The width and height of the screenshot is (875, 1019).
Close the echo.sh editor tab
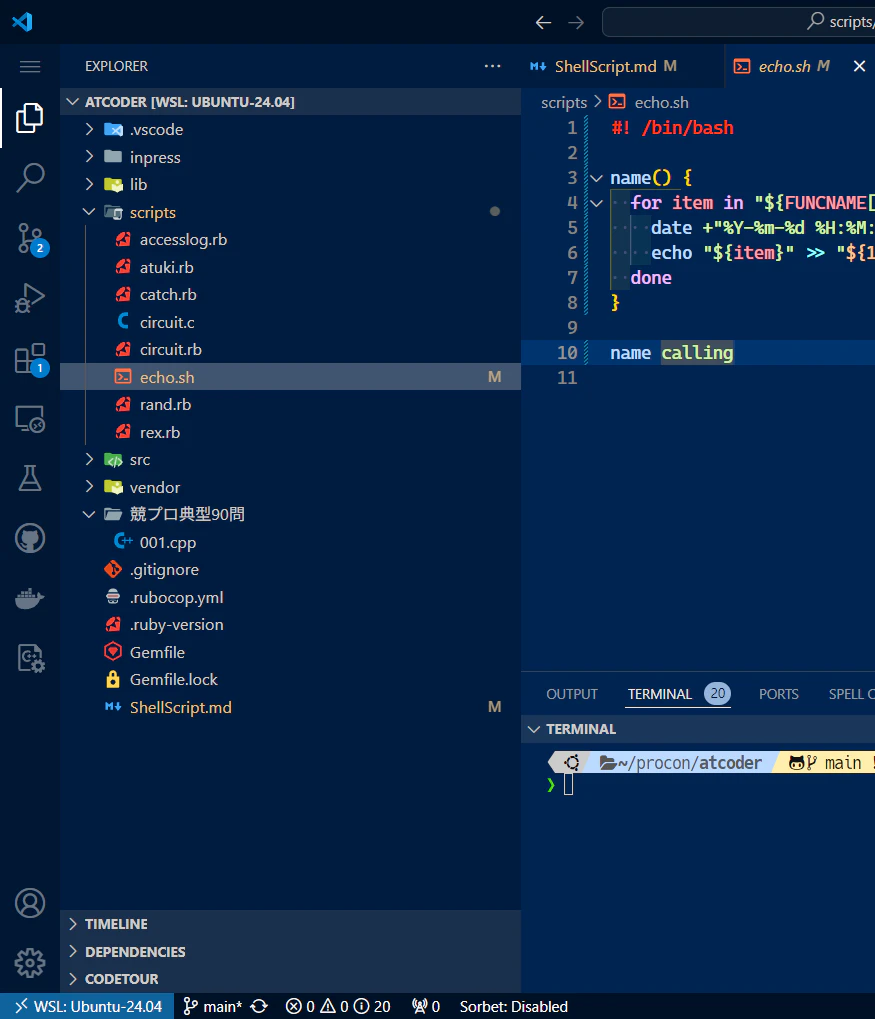pos(859,66)
